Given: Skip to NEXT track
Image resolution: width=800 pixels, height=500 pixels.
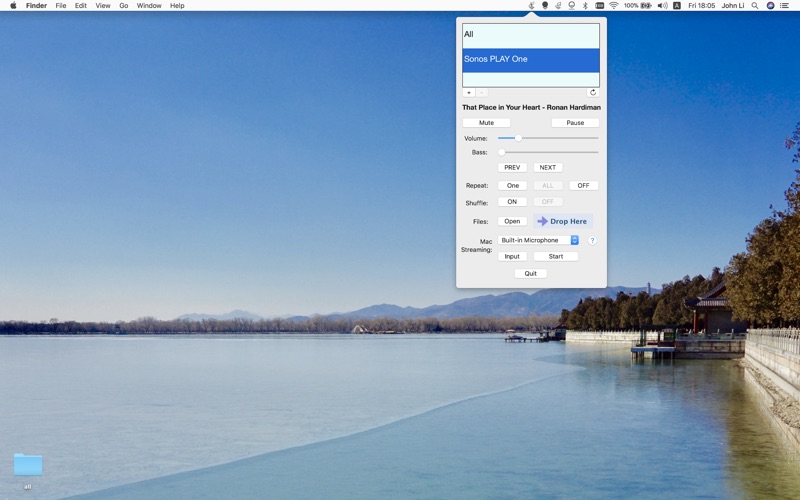Looking at the screenshot, I should [x=547, y=167].
